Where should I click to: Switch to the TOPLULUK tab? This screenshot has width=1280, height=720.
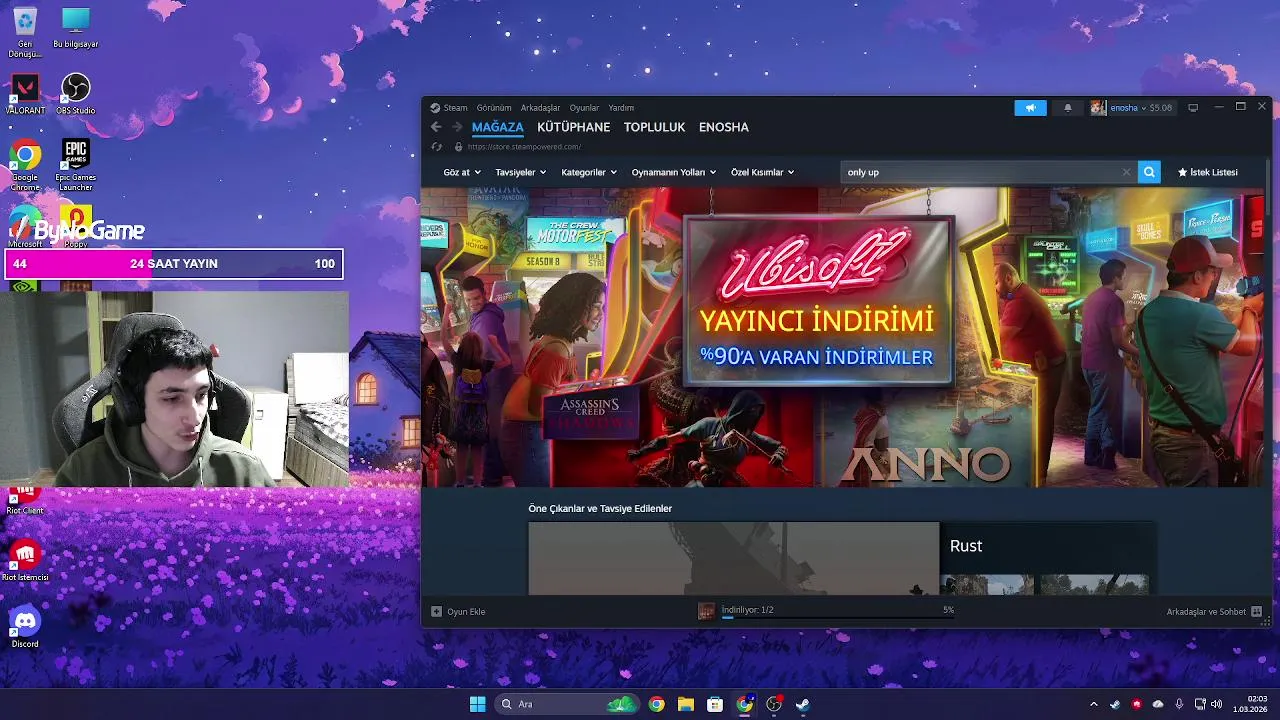click(x=654, y=127)
